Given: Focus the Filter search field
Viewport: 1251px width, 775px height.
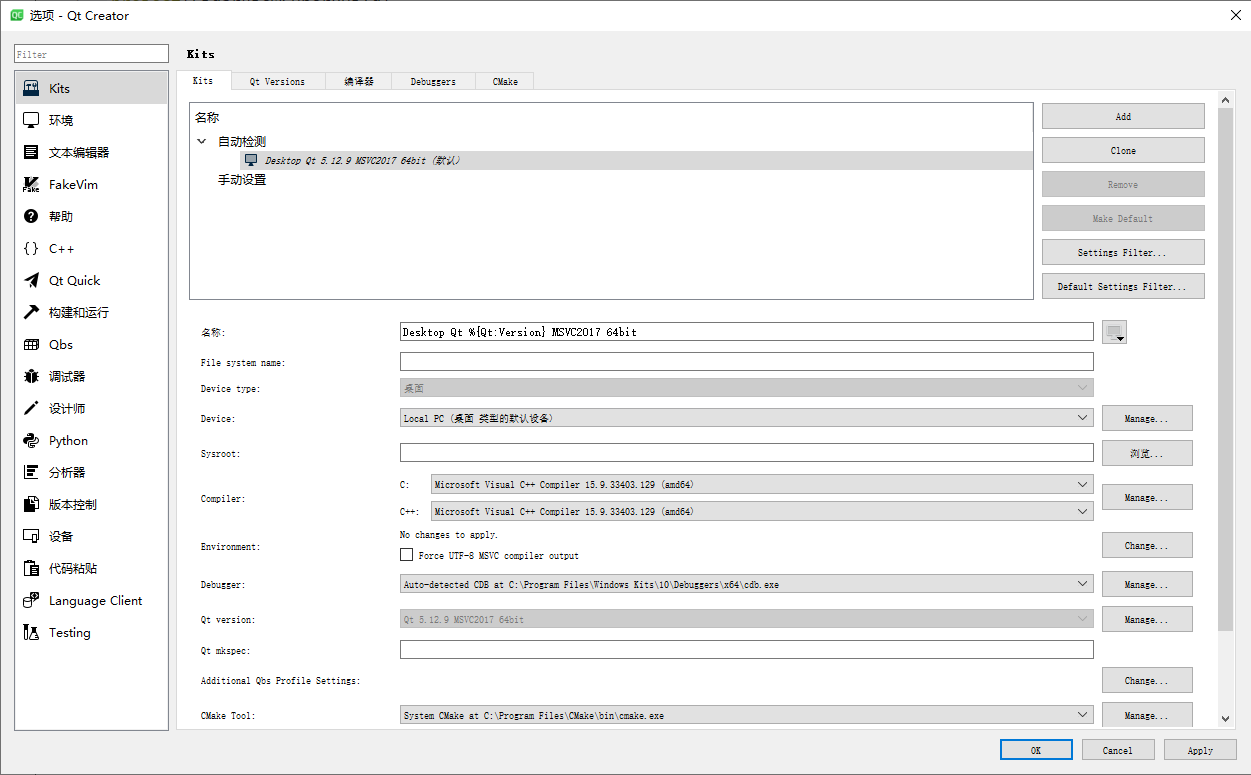Looking at the screenshot, I should coord(91,54).
